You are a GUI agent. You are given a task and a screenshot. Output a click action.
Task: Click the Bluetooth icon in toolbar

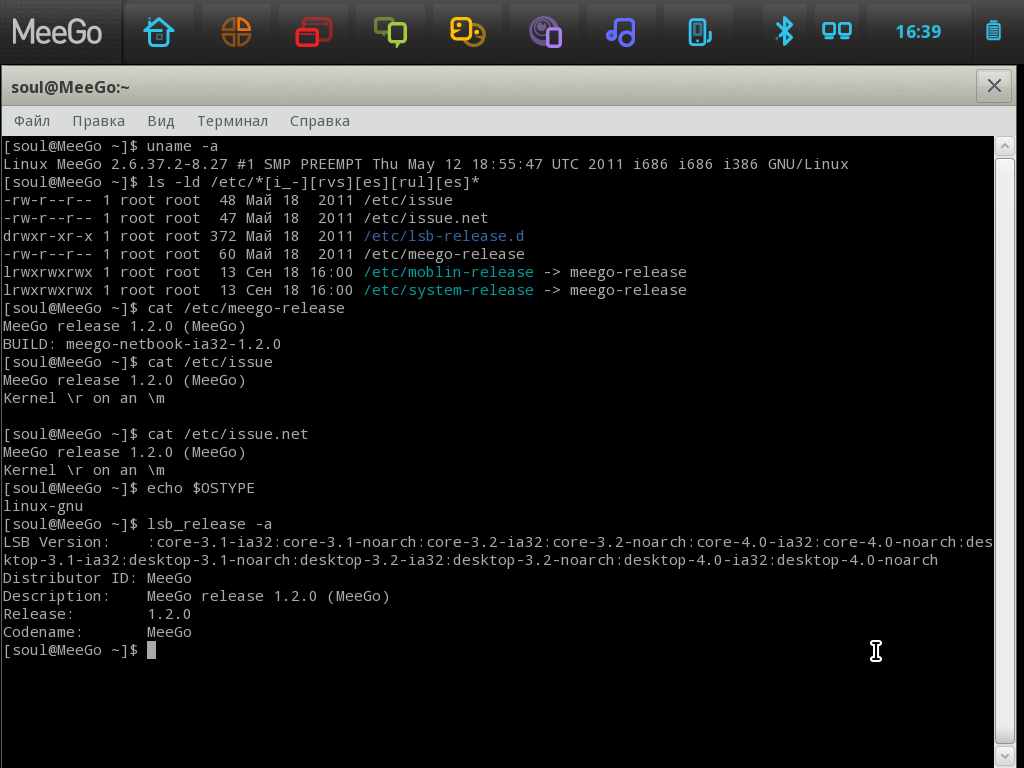tap(784, 31)
